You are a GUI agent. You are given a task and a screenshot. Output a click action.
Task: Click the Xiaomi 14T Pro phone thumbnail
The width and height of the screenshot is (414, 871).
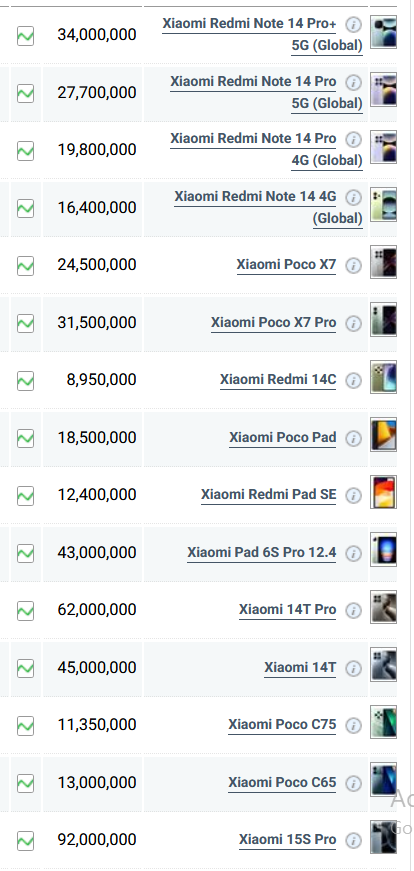click(383, 607)
